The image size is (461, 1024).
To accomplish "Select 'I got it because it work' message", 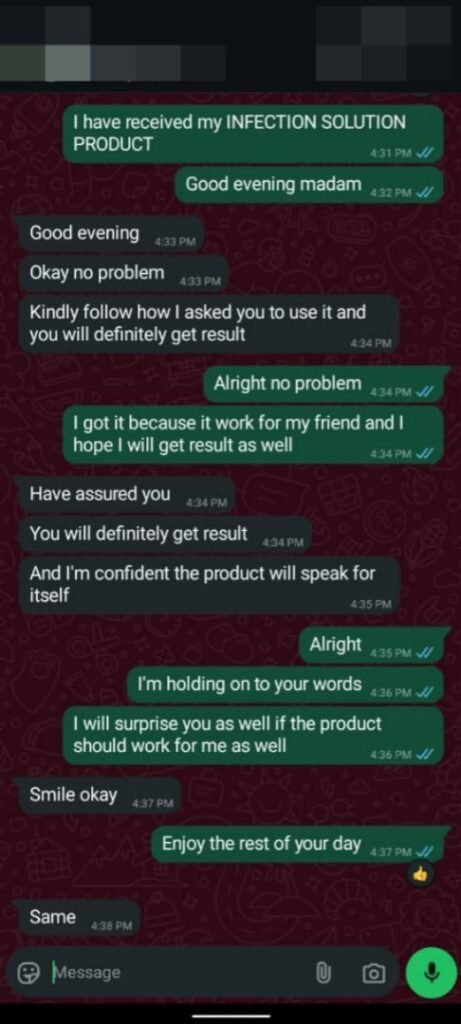I will pyautogui.click(x=253, y=435).
